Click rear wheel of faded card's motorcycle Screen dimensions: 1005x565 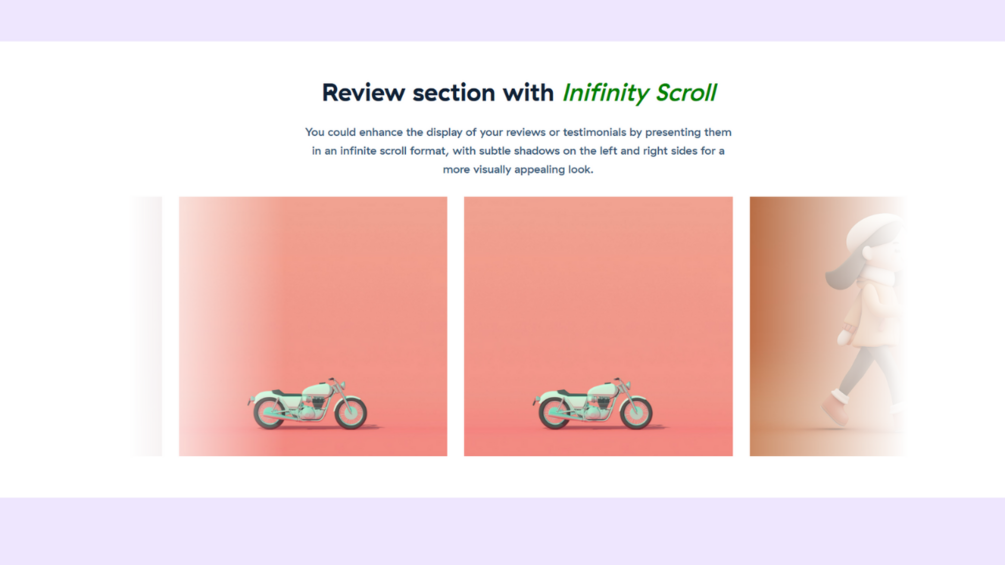click(270, 413)
